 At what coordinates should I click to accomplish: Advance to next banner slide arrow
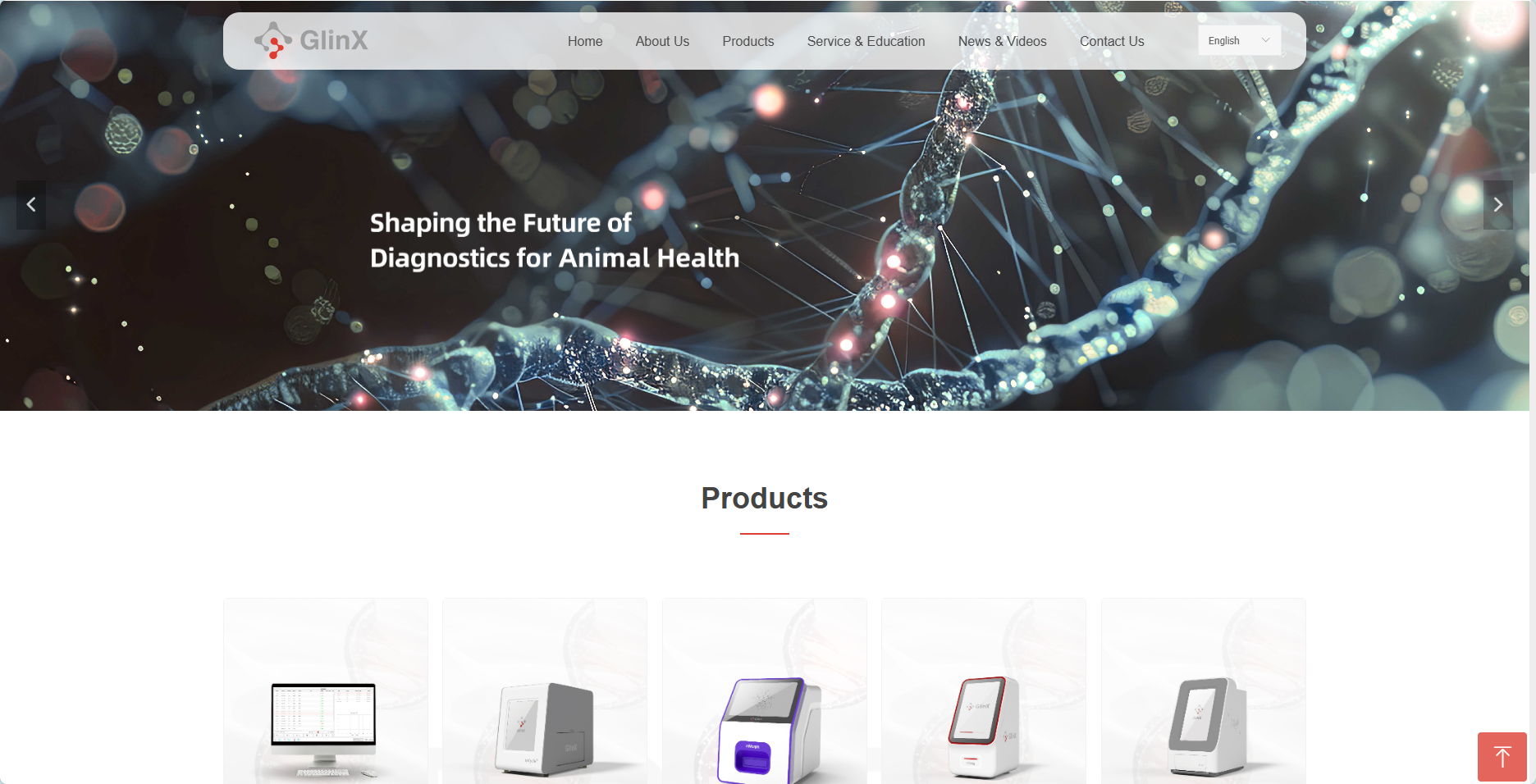click(1497, 205)
